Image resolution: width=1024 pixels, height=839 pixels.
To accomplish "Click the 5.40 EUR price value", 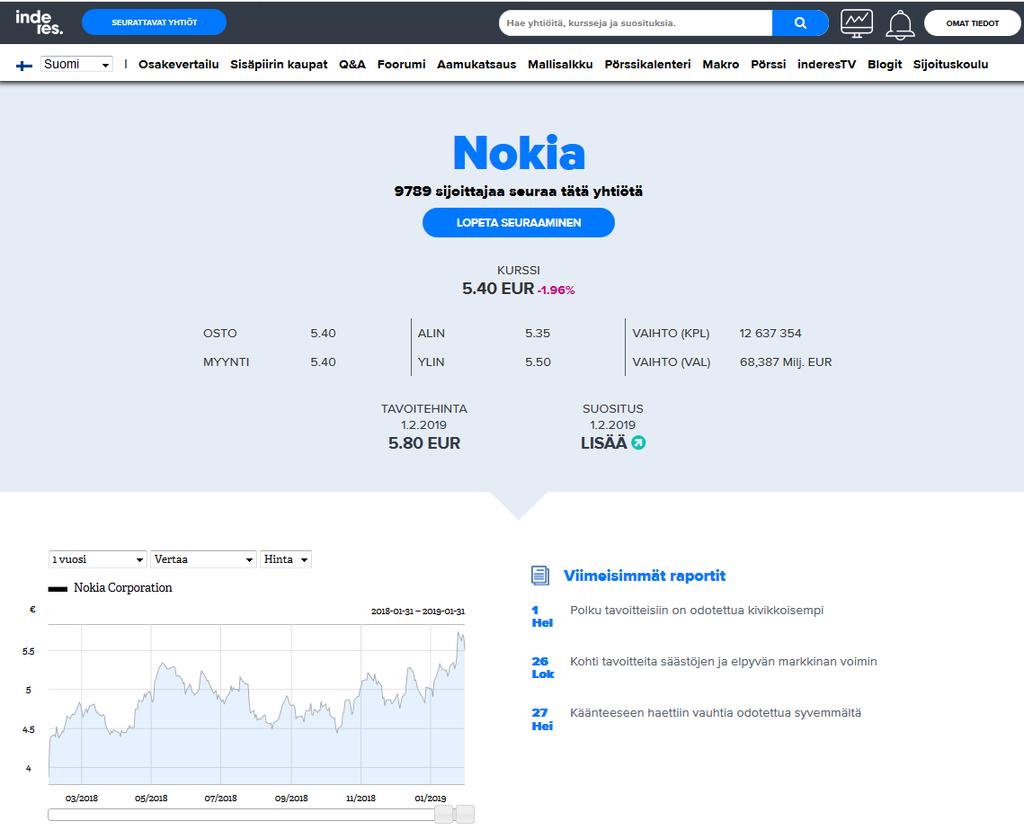I will point(498,288).
